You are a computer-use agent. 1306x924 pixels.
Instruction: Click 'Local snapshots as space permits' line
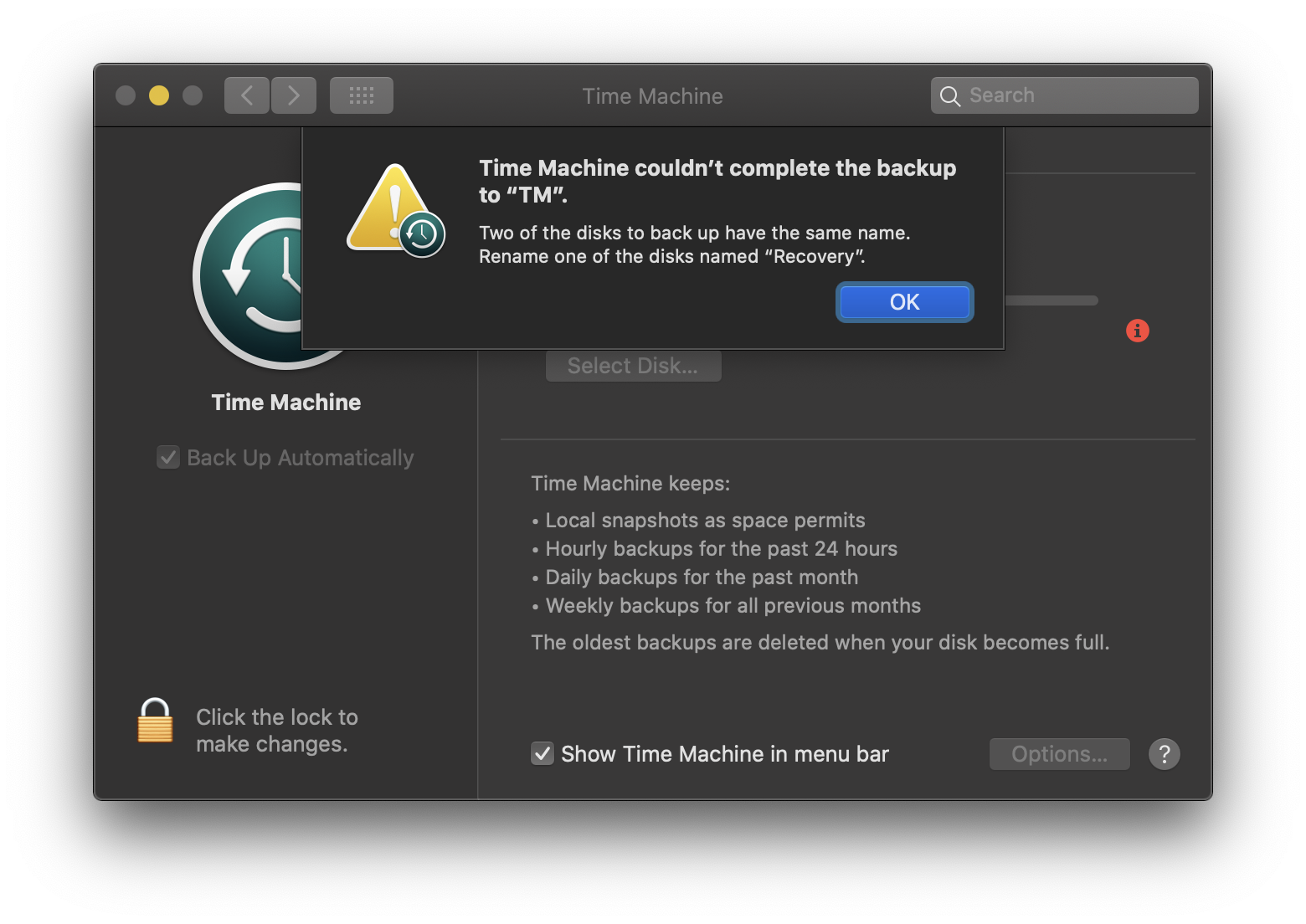click(x=705, y=520)
